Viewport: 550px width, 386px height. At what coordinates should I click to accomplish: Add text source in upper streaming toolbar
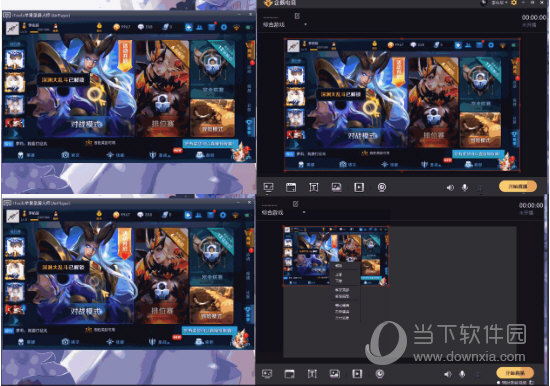click(314, 187)
